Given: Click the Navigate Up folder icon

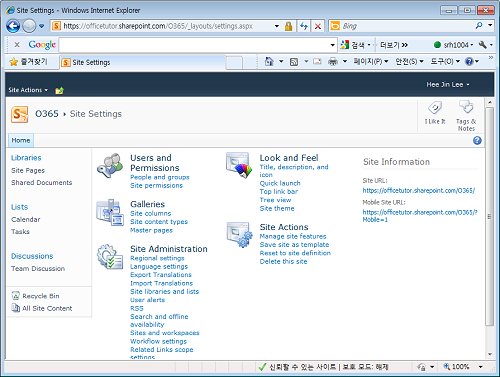Looking at the screenshot, I should pos(59,90).
